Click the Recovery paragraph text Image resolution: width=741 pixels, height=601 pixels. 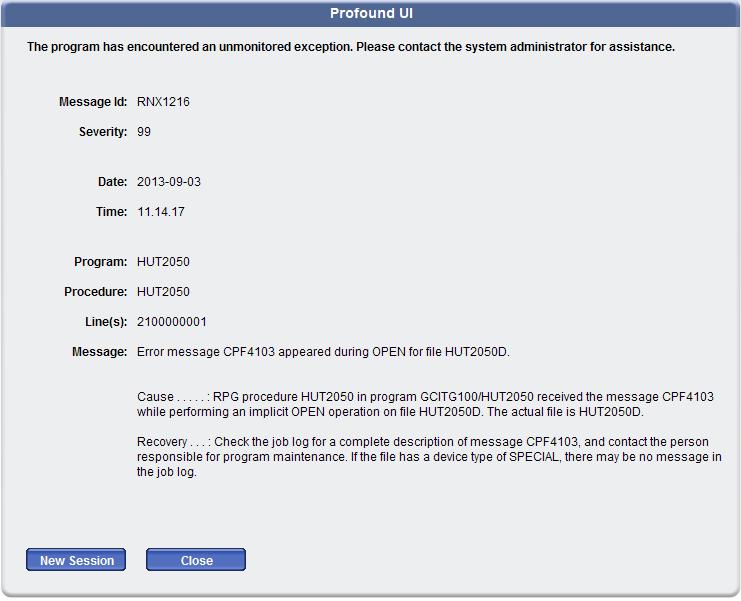[429, 456]
